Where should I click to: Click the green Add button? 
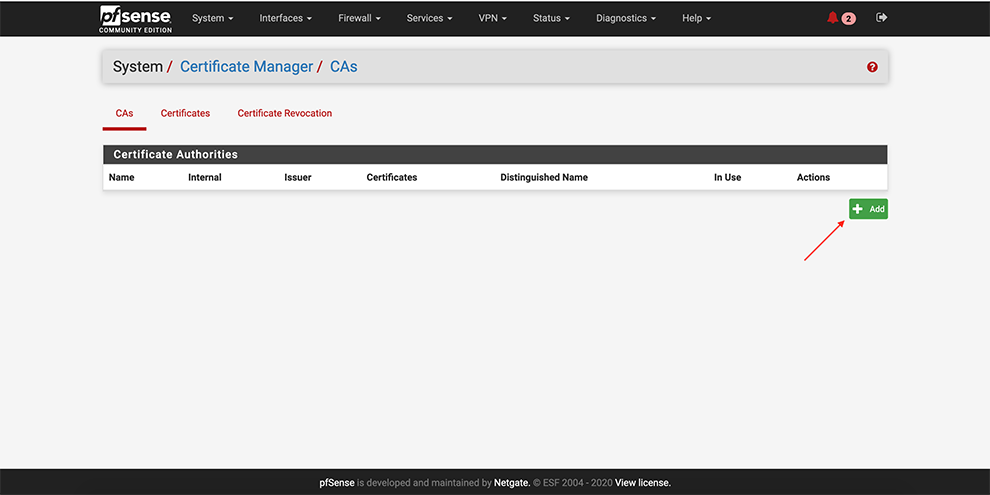tap(868, 209)
